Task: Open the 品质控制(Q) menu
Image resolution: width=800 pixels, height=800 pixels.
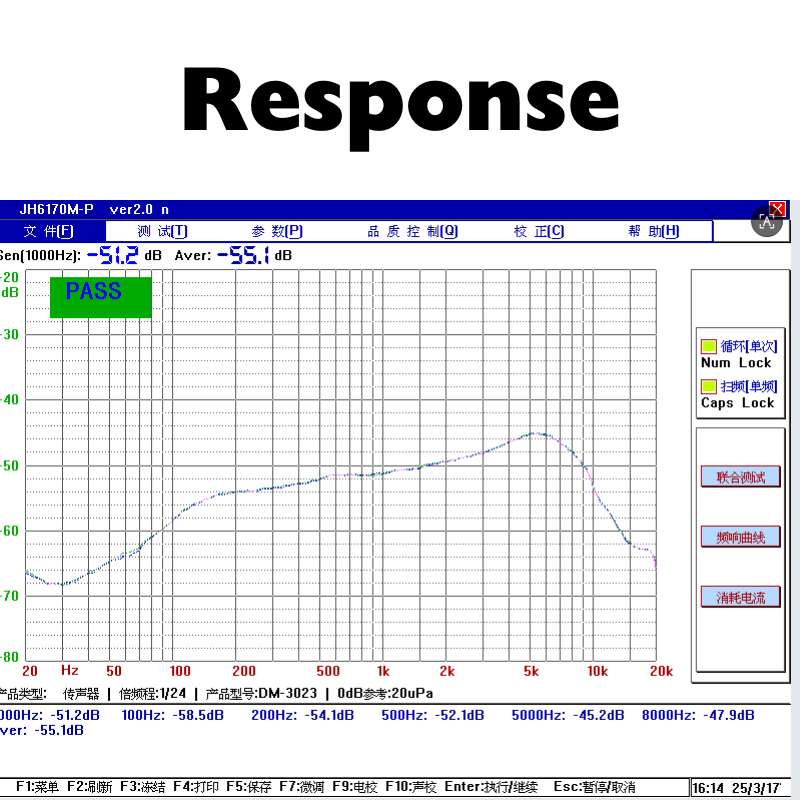Action: pyautogui.click(x=412, y=231)
